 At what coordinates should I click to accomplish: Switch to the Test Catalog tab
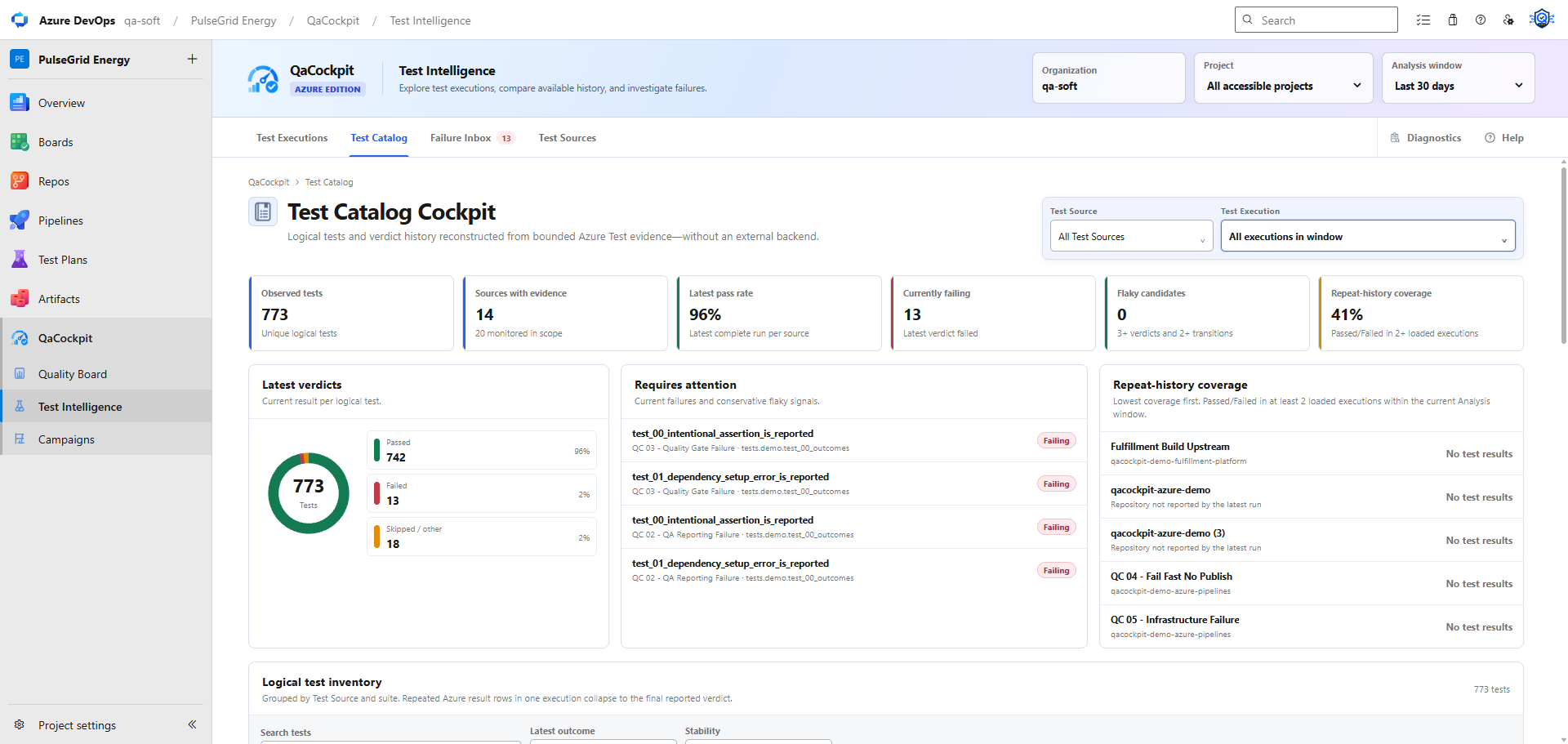point(379,138)
